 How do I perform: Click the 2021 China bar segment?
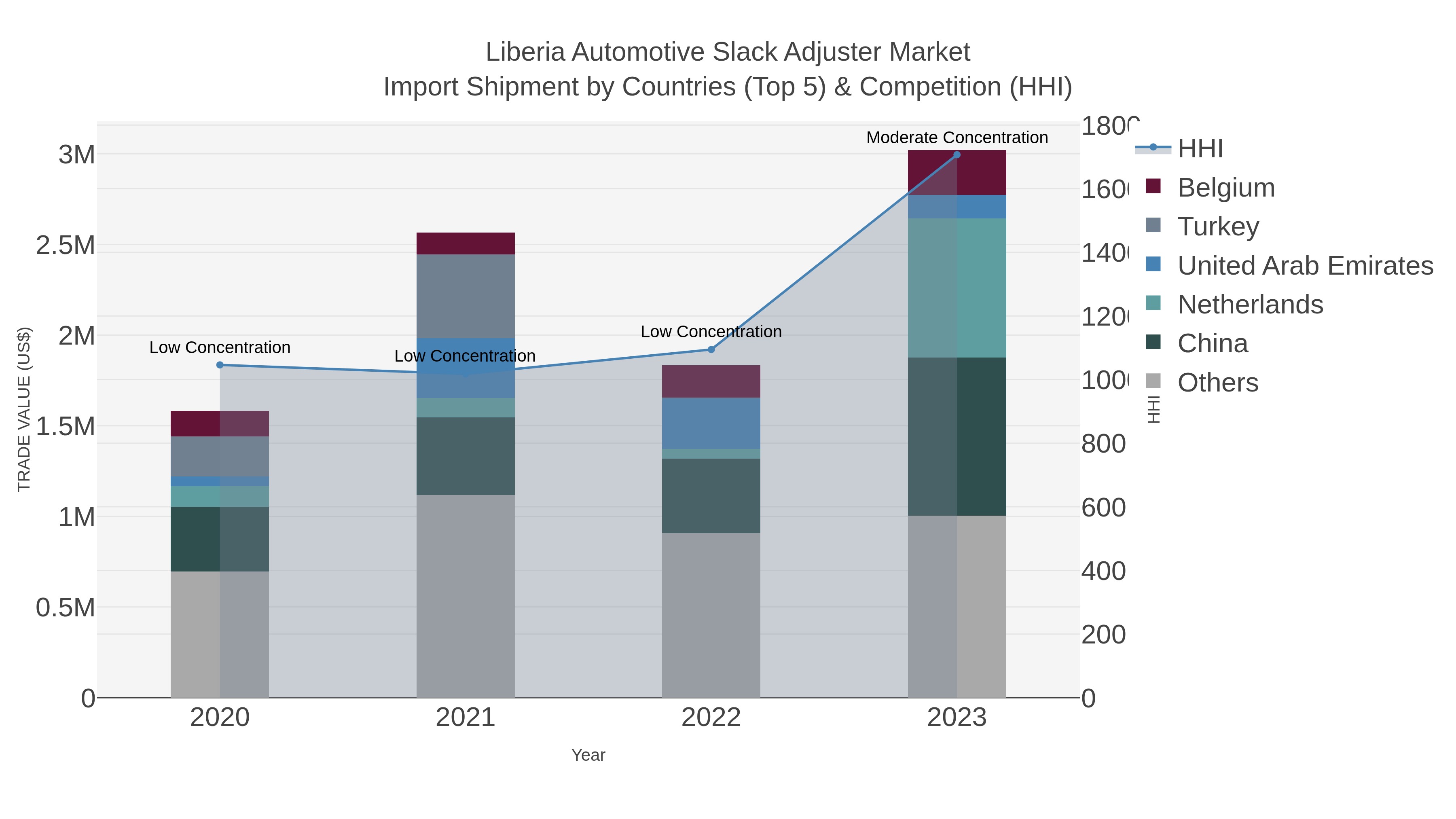click(466, 456)
